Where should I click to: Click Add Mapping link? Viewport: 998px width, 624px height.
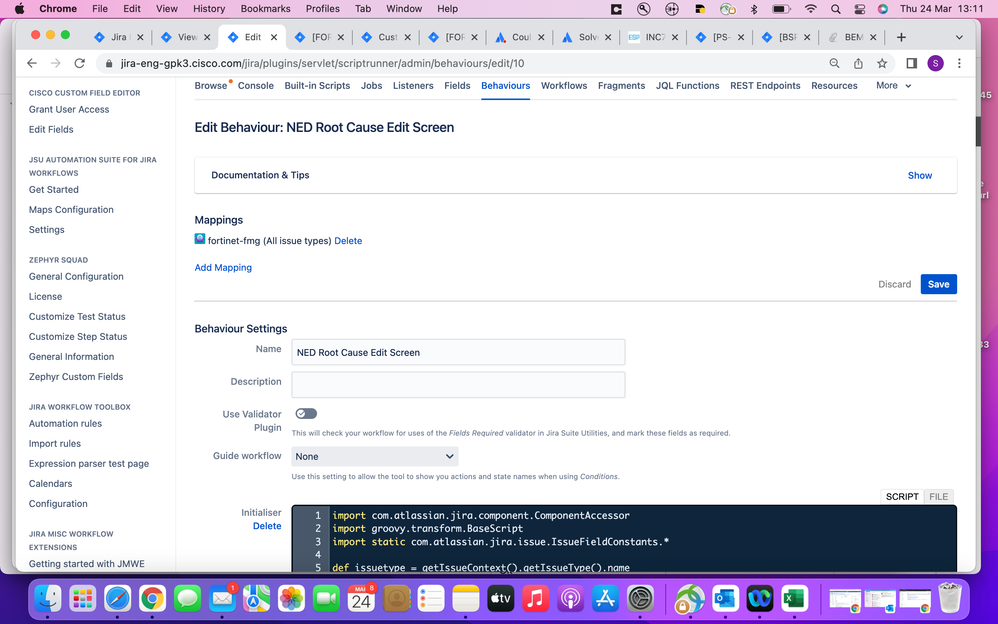point(223,267)
